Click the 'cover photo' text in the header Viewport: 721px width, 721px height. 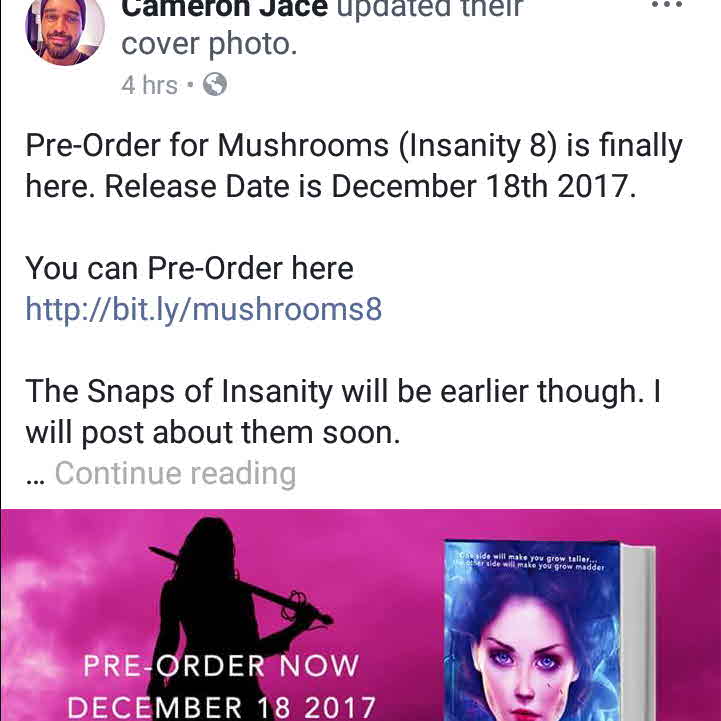tap(210, 44)
